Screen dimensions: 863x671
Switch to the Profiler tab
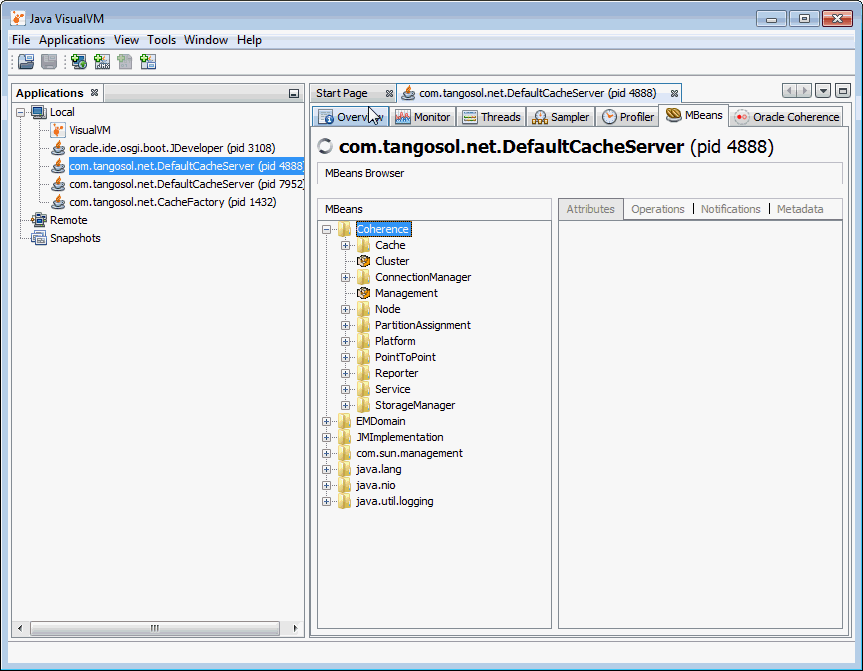click(627, 117)
